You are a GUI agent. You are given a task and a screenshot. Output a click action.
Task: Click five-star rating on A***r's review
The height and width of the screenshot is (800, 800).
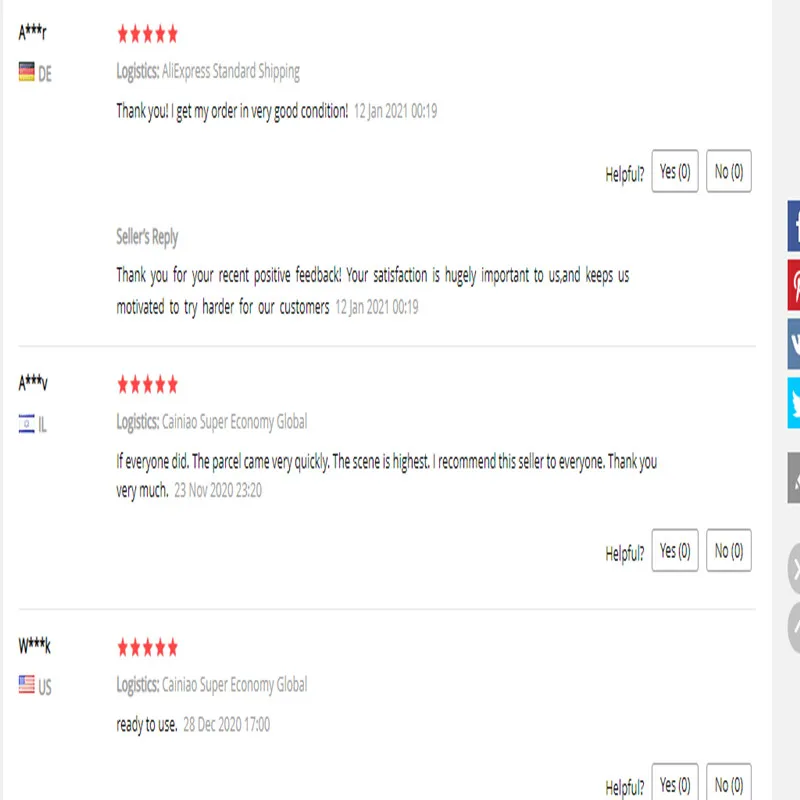pyautogui.click(x=147, y=34)
